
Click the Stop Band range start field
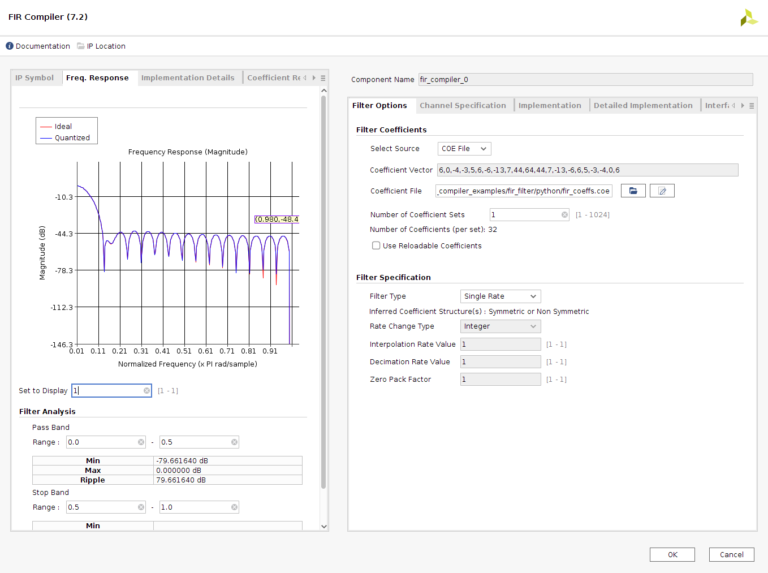105,507
